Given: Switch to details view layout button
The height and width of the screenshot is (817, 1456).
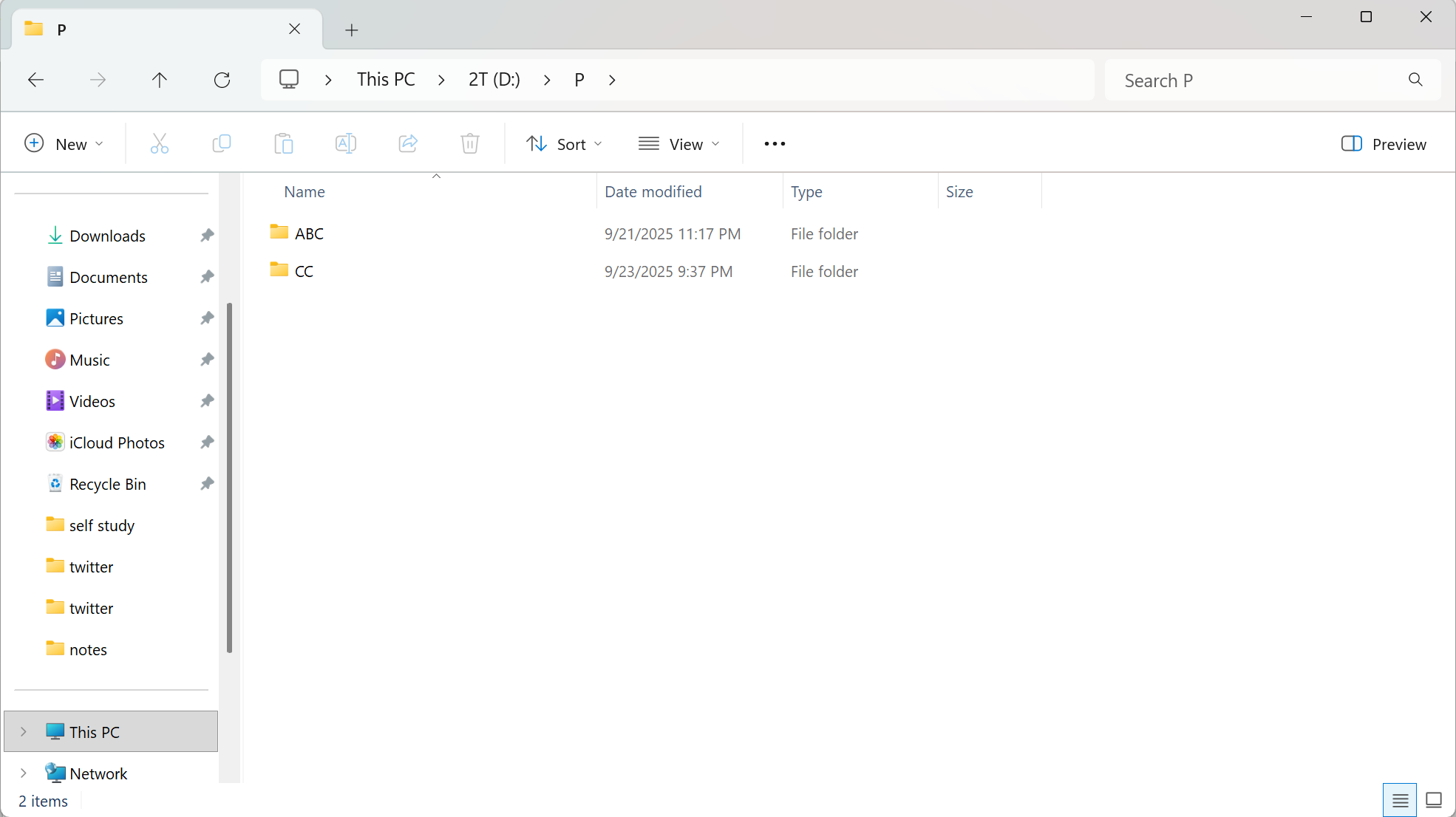Looking at the screenshot, I should click(x=1400, y=800).
